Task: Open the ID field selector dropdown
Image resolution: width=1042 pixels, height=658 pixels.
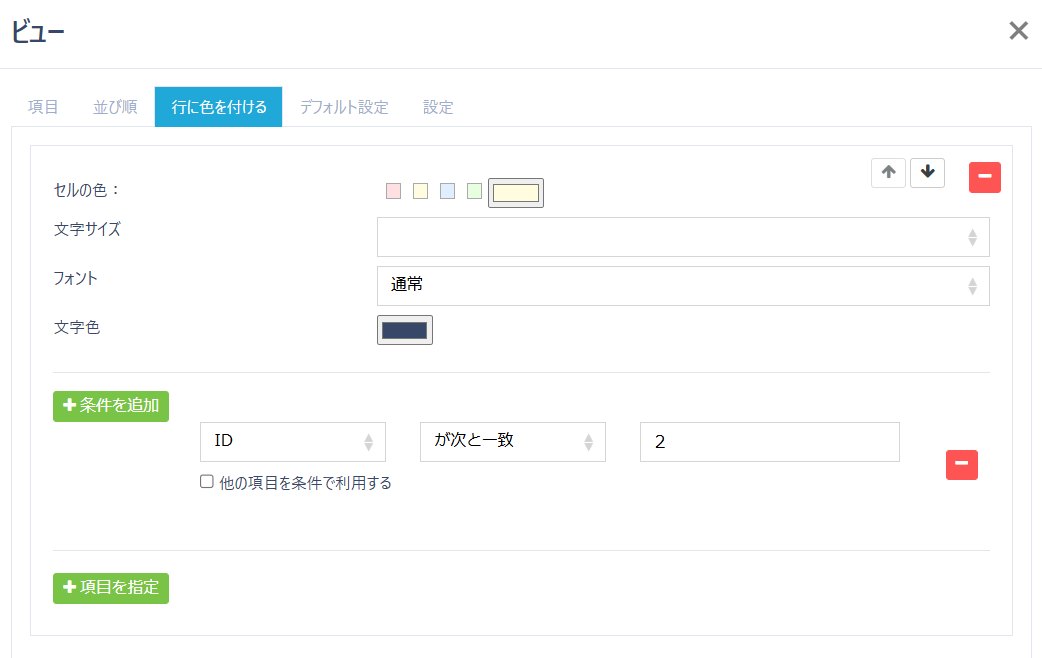Action: 293,441
